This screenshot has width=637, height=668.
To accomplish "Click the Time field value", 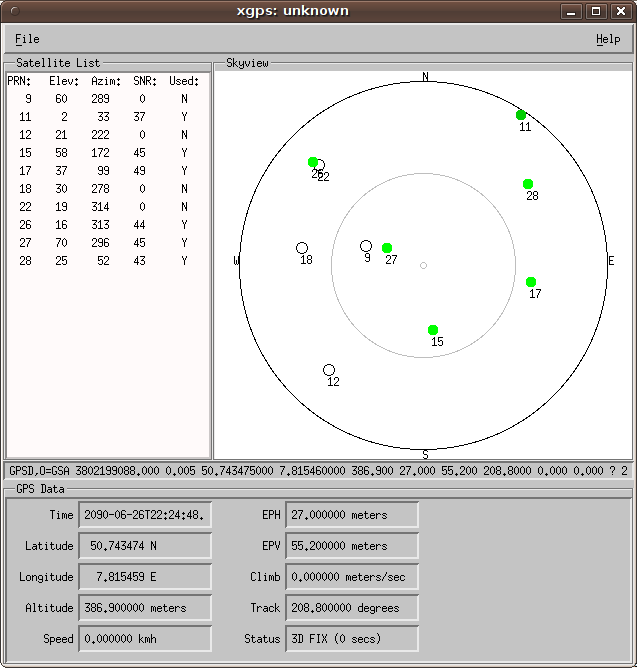I will [145, 515].
